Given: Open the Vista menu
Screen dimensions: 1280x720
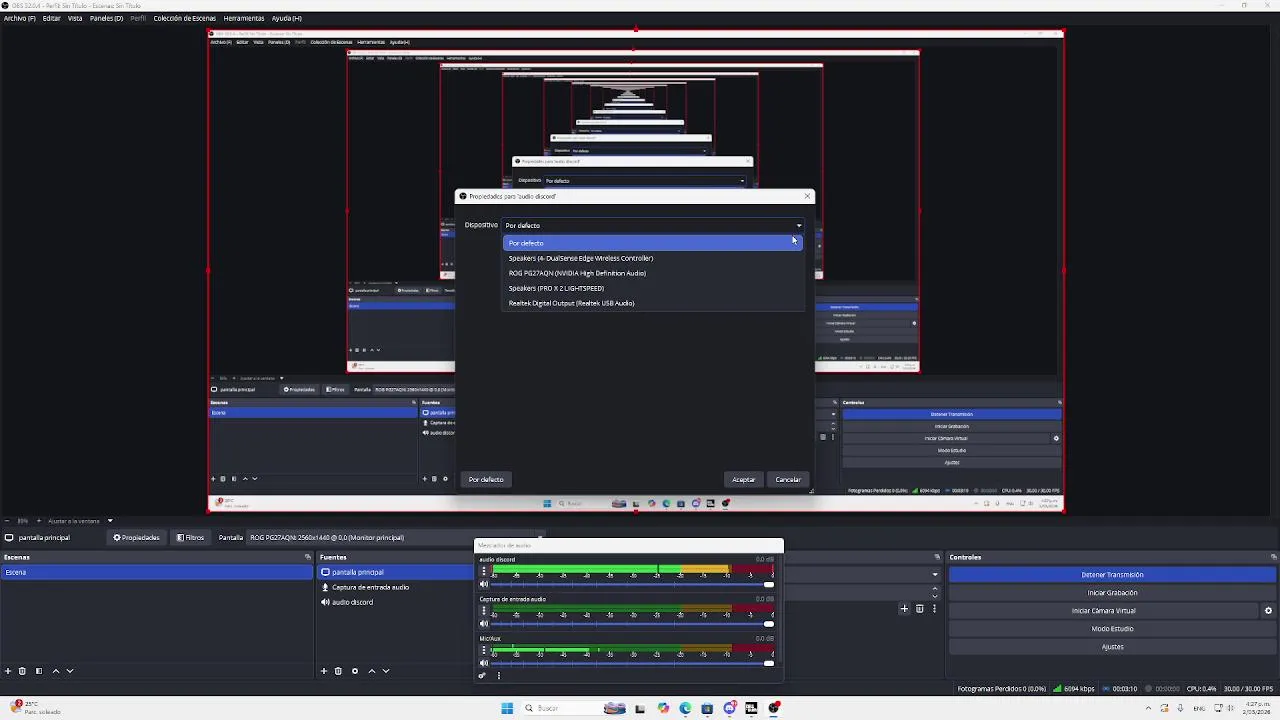Looking at the screenshot, I should [x=75, y=18].
